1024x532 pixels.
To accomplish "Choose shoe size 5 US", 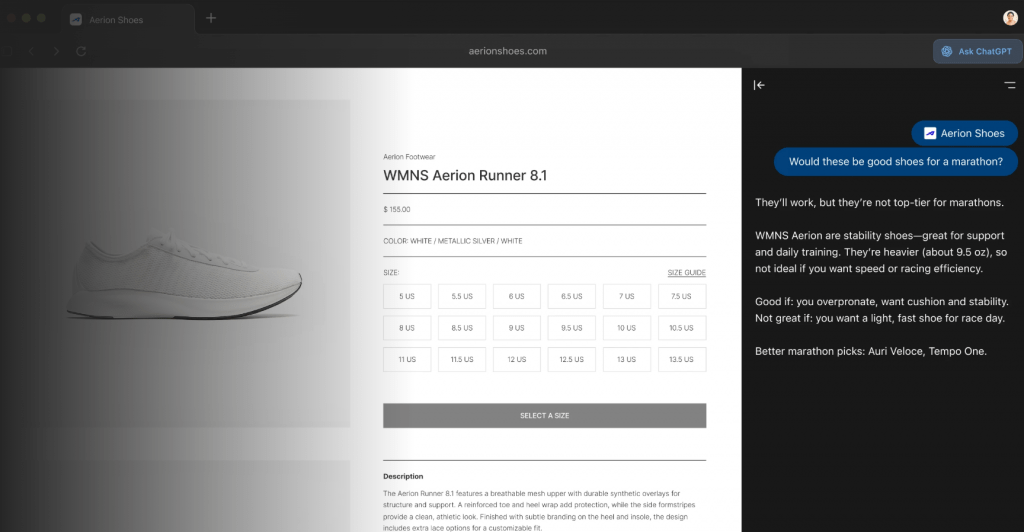I will click(407, 296).
